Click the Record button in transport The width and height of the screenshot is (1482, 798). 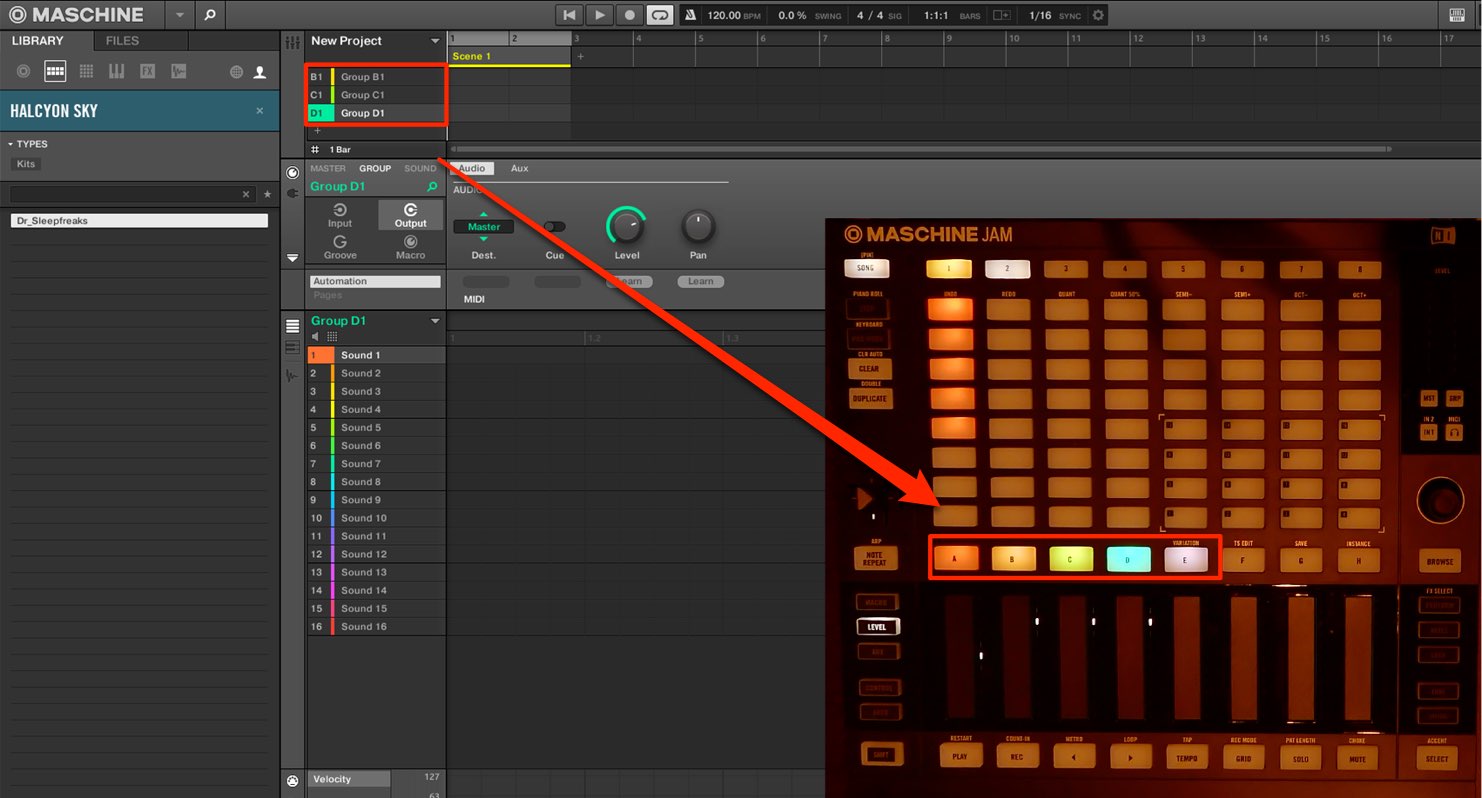pos(629,15)
